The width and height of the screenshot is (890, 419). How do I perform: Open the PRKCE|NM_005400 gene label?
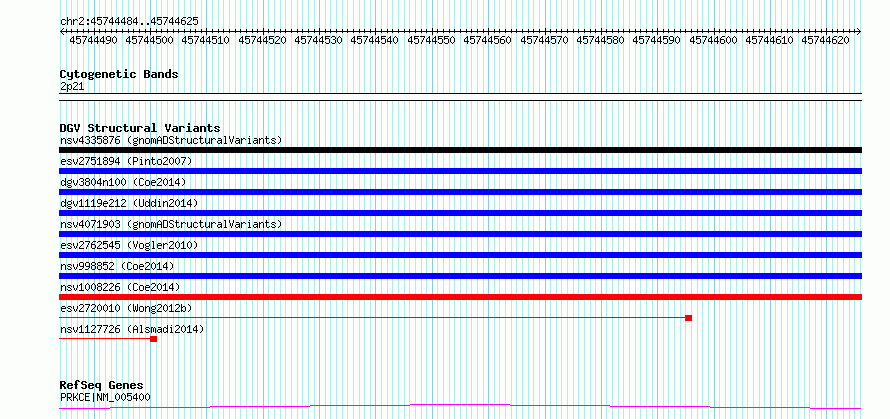coord(105,397)
